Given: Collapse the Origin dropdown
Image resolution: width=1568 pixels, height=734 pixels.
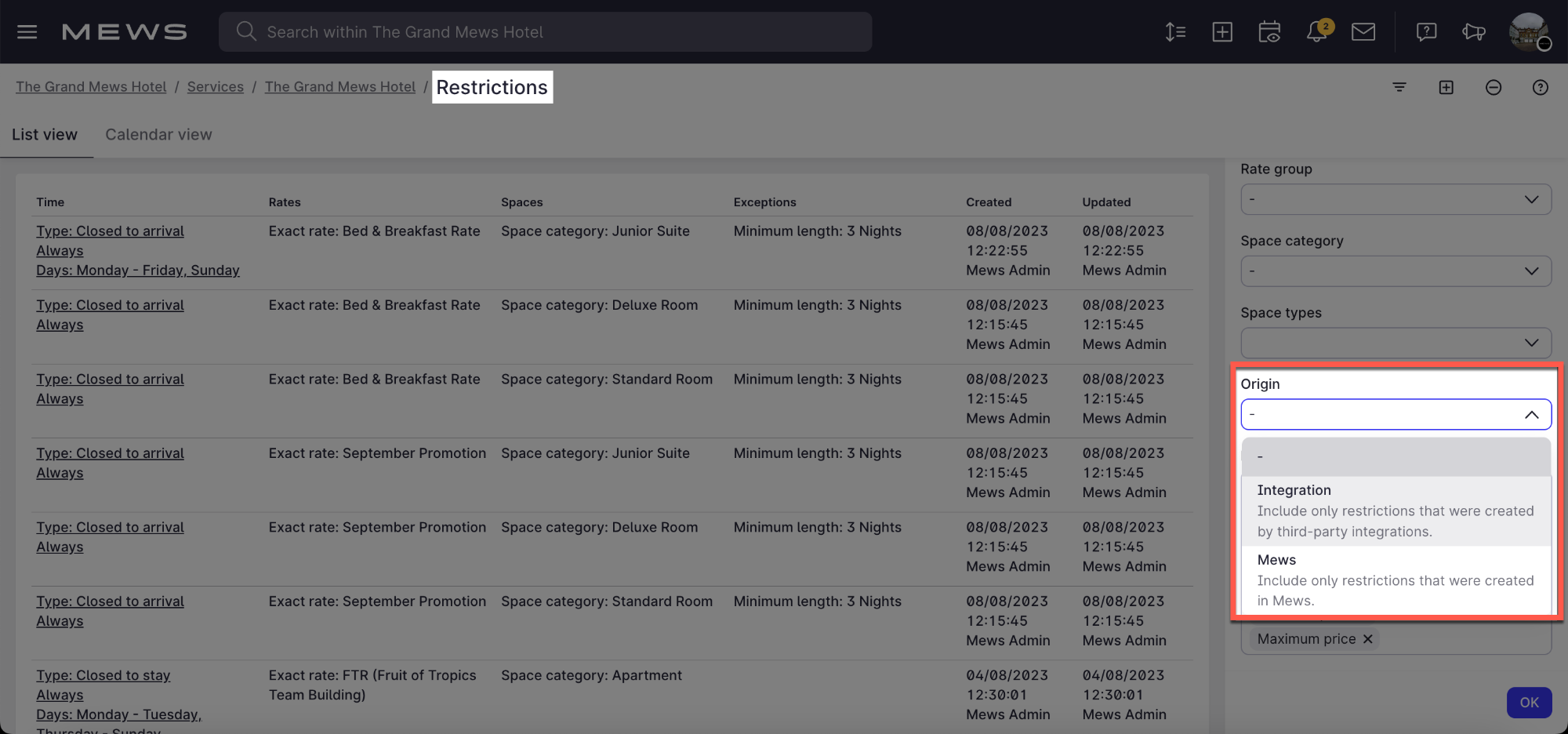Looking at the screenshot, I should coord(1396,414).
